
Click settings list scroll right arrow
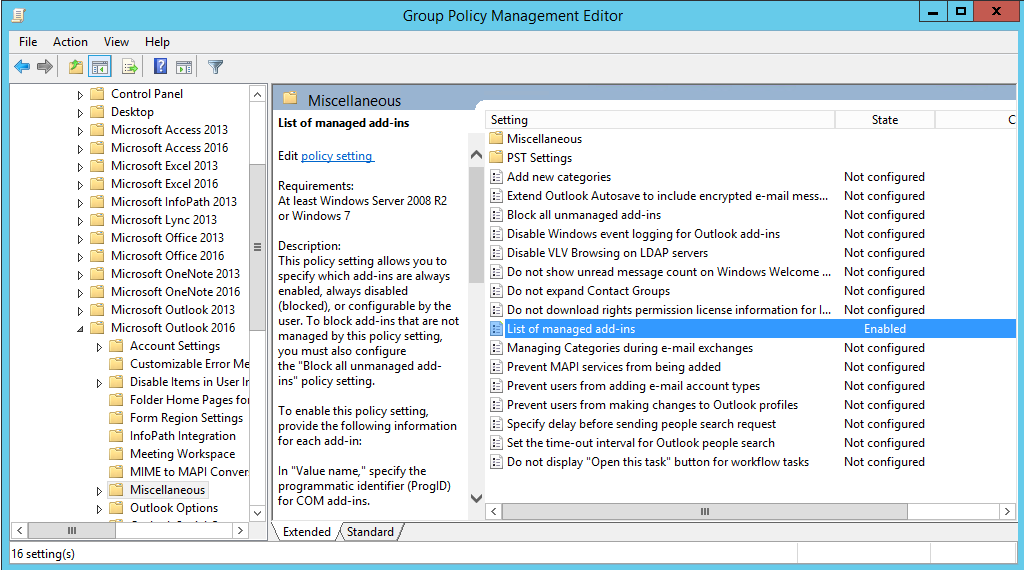[x=1007, y=511]
